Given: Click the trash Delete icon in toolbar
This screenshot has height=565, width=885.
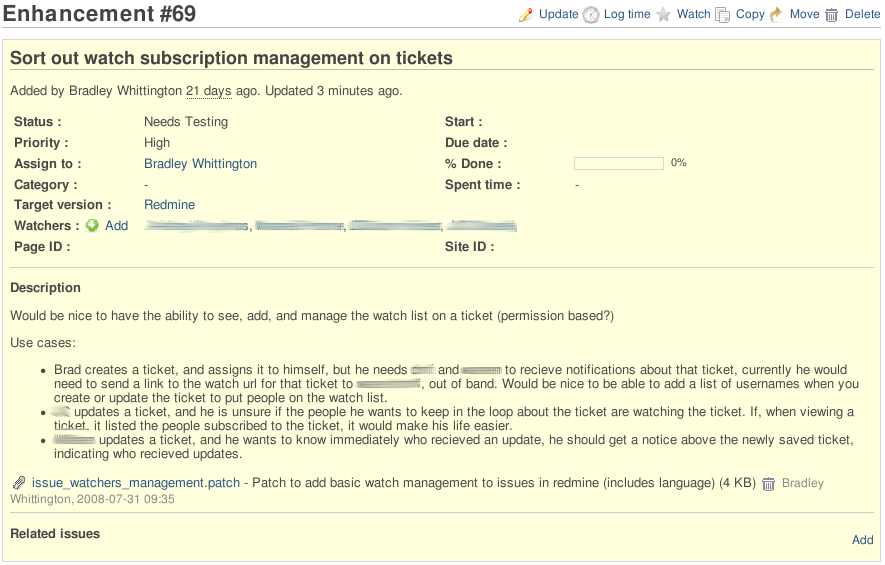Looking at the screenshot, I should [x=831, y=15].
